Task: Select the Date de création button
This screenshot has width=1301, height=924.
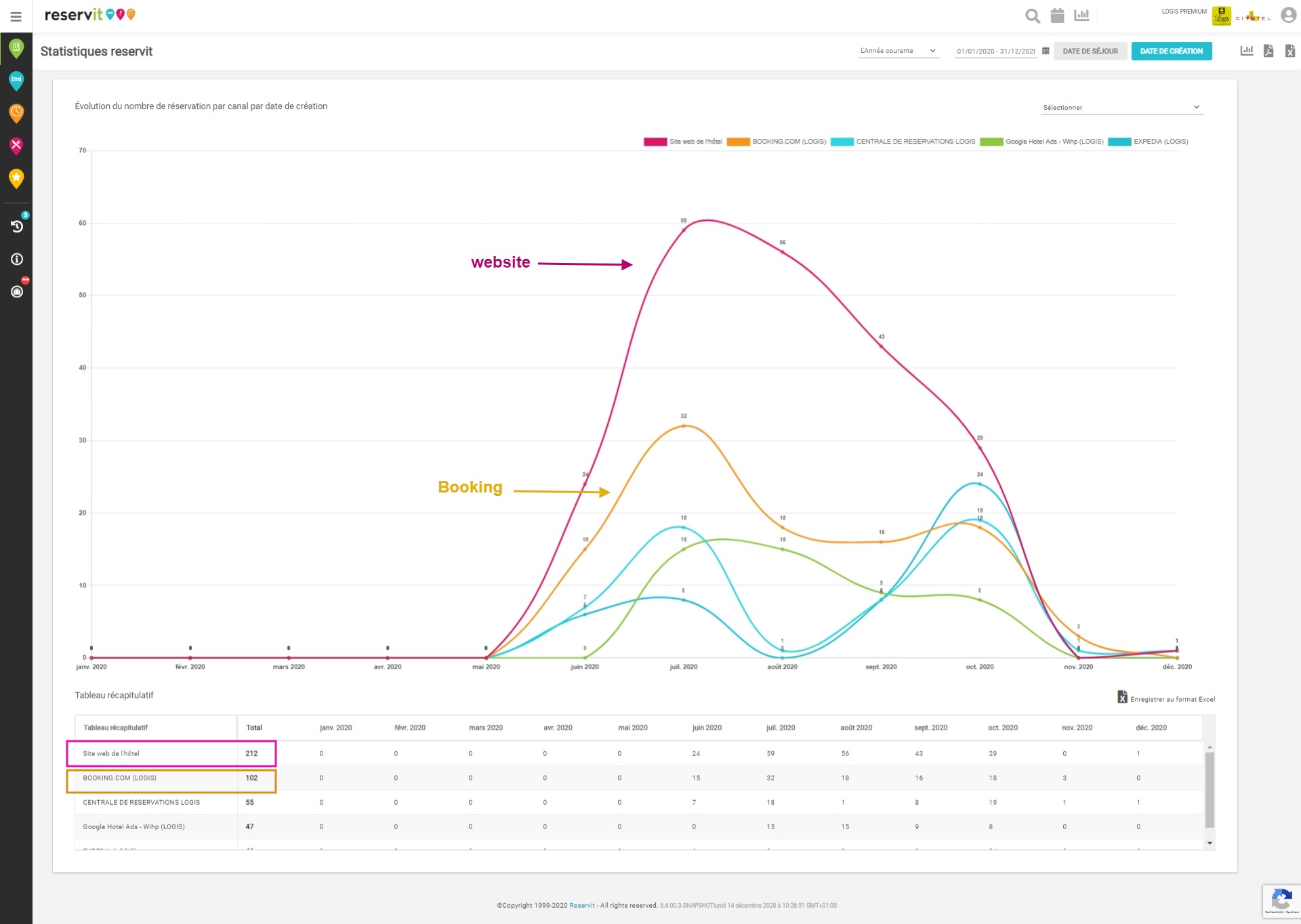Action: [x=1172, y=51]
